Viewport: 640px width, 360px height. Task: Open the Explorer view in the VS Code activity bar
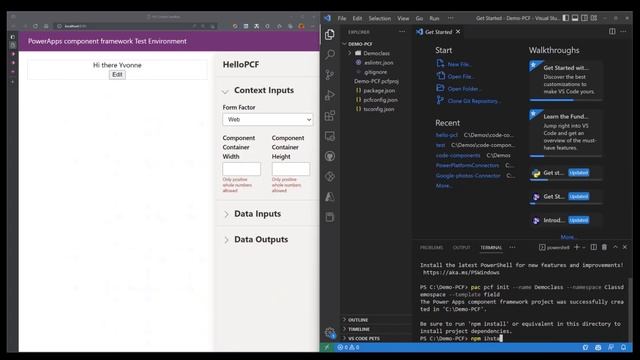pyautogui.click(x=330, y=34)
